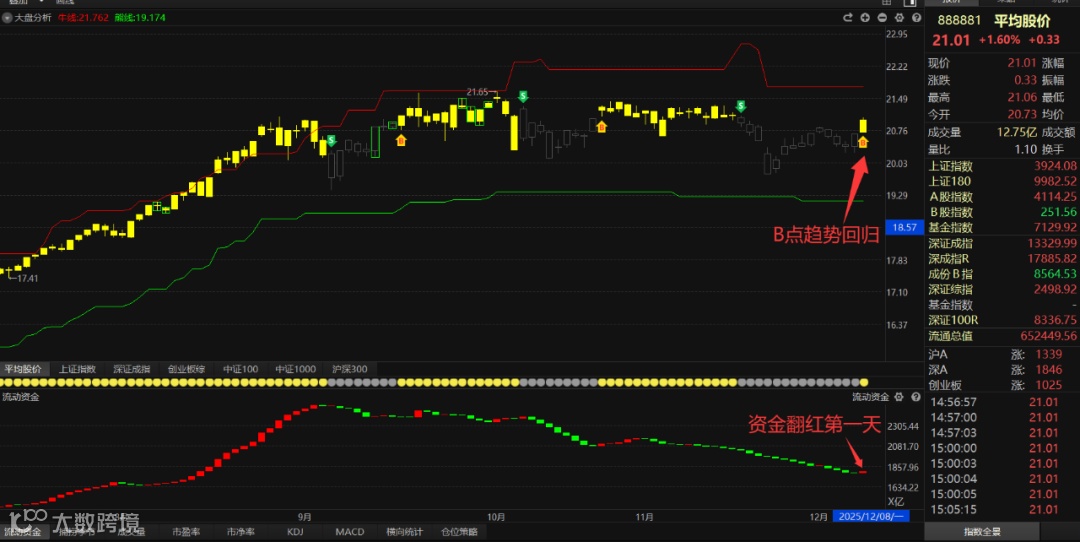
Task: Click the 成交量 value 12.75亿
Action: click(x=1017, y=132)
